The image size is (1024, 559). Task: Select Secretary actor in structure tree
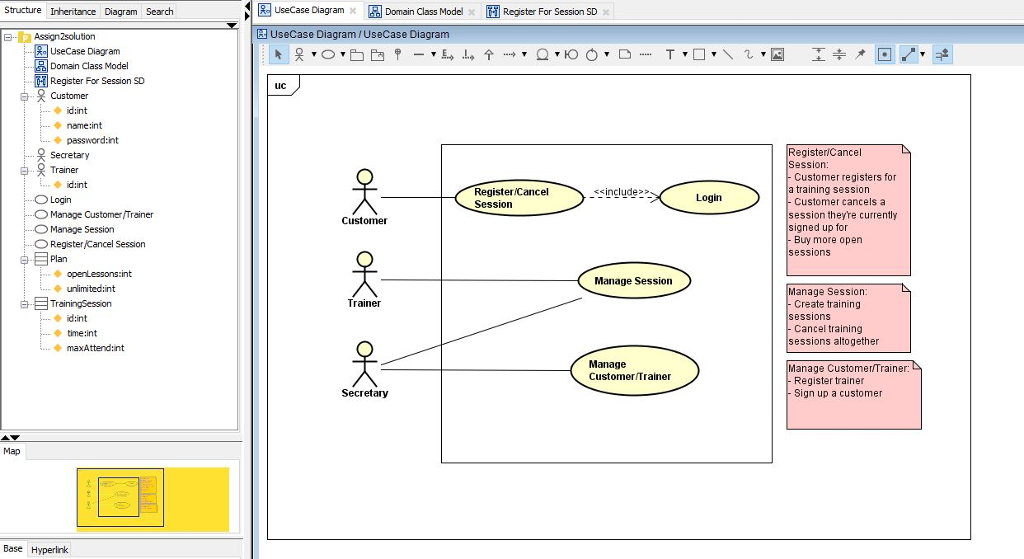click(69, 155)
